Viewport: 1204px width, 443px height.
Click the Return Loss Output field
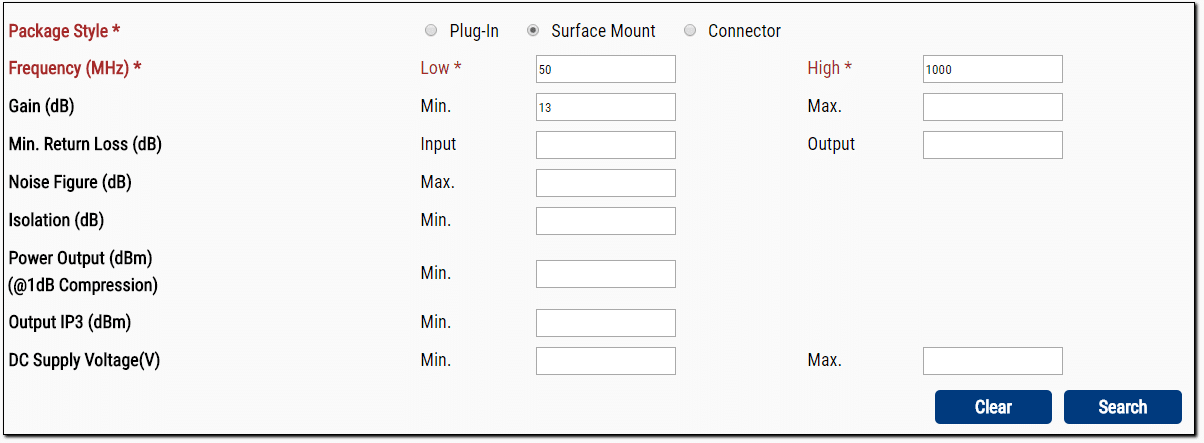click(x=992, y=145)
